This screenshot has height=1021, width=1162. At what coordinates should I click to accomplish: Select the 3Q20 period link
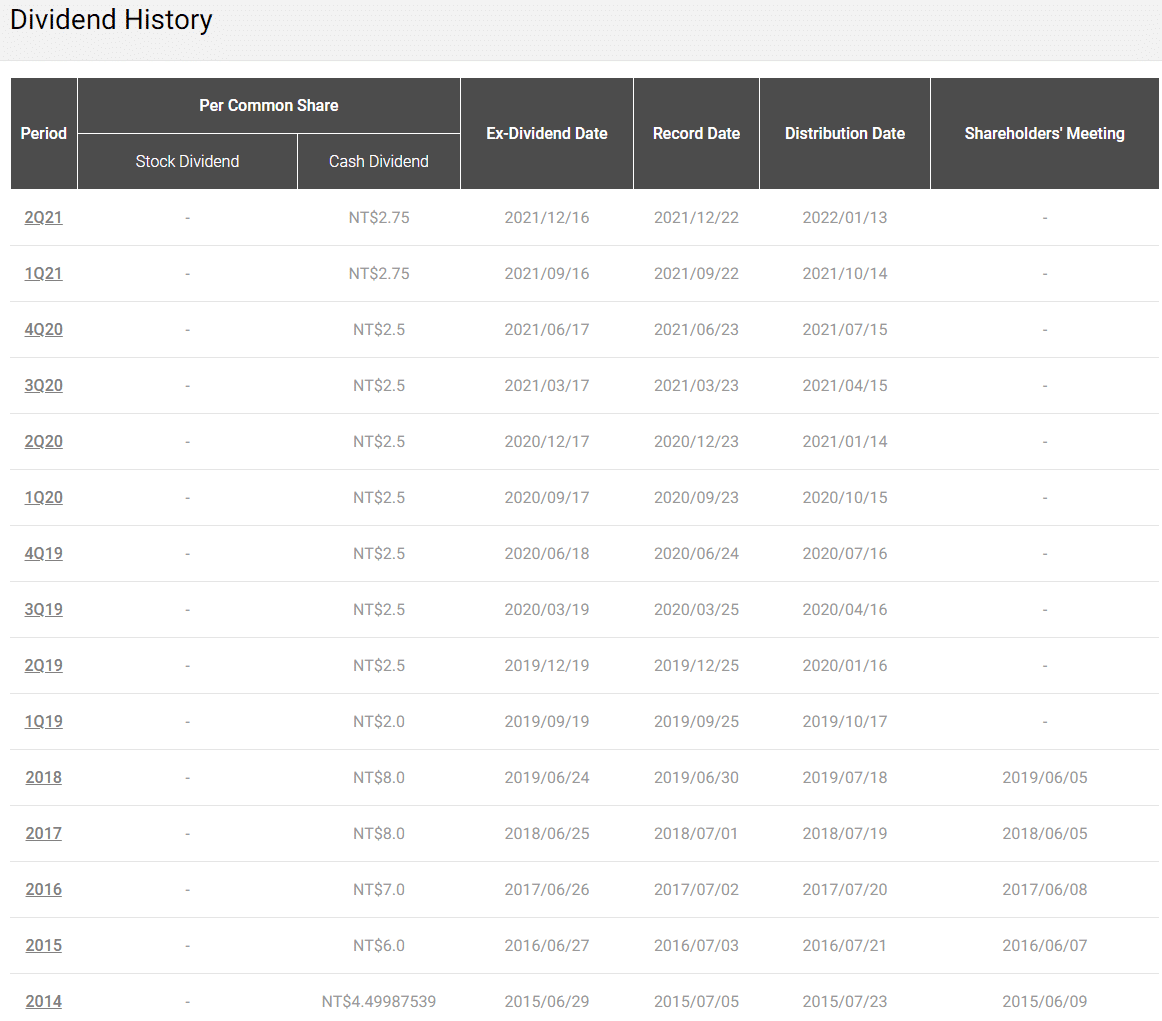click(43, 385)
